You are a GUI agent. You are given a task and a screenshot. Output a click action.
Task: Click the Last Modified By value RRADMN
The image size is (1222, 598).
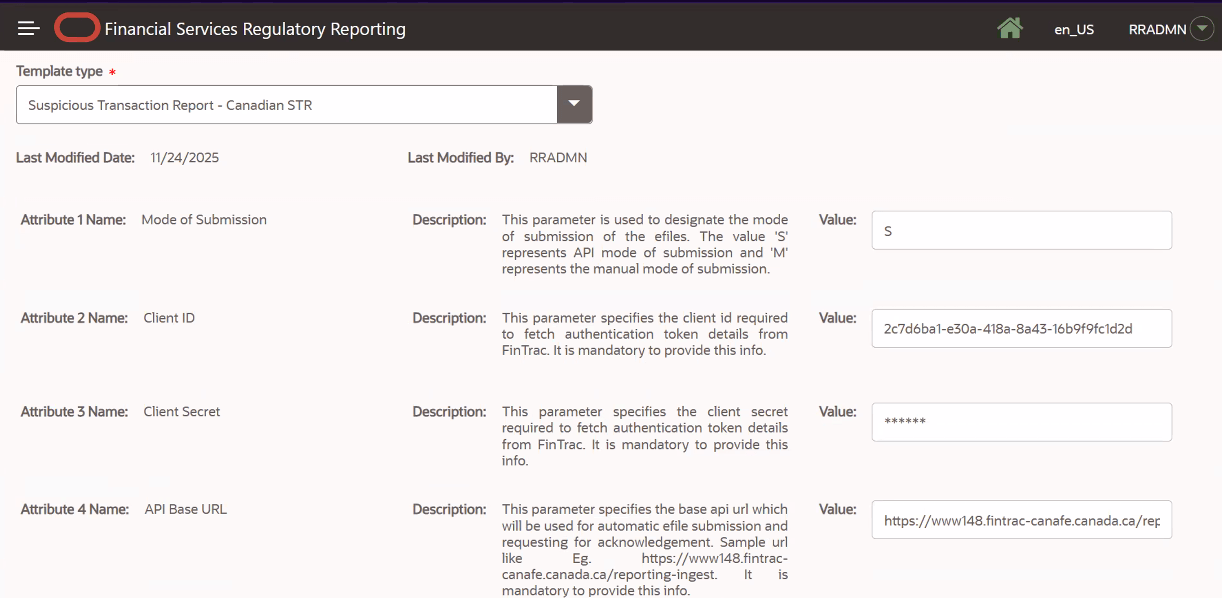(x=559, y=157)
